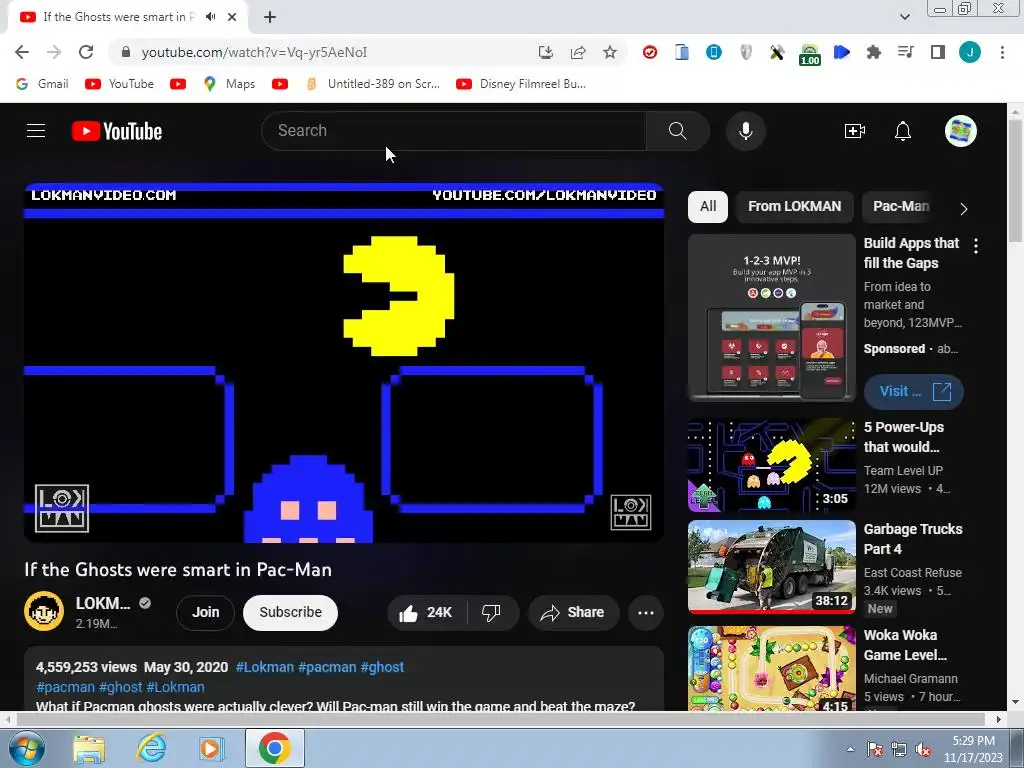Select the All filter chip
The image size is (1024, 768).
pos(708,206)
